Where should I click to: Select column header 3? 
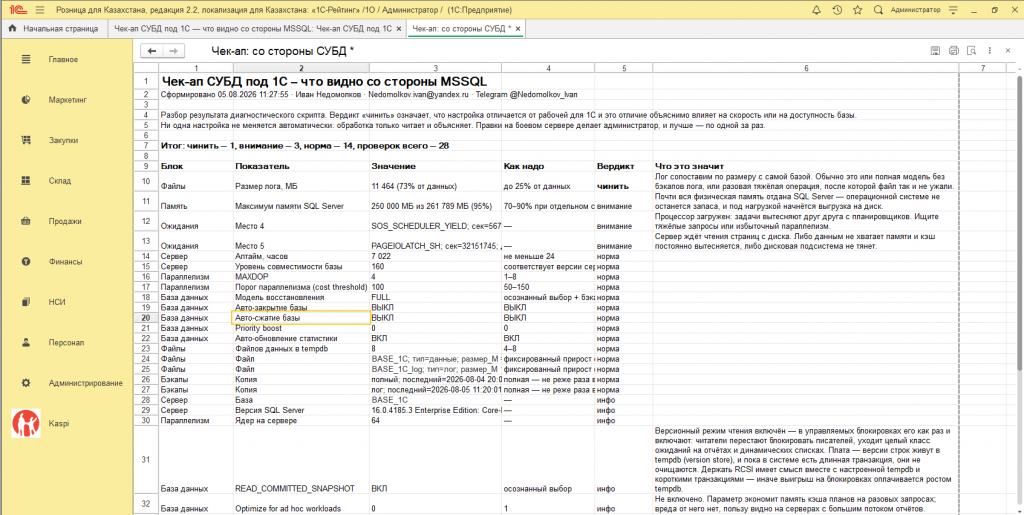point(436,68)
